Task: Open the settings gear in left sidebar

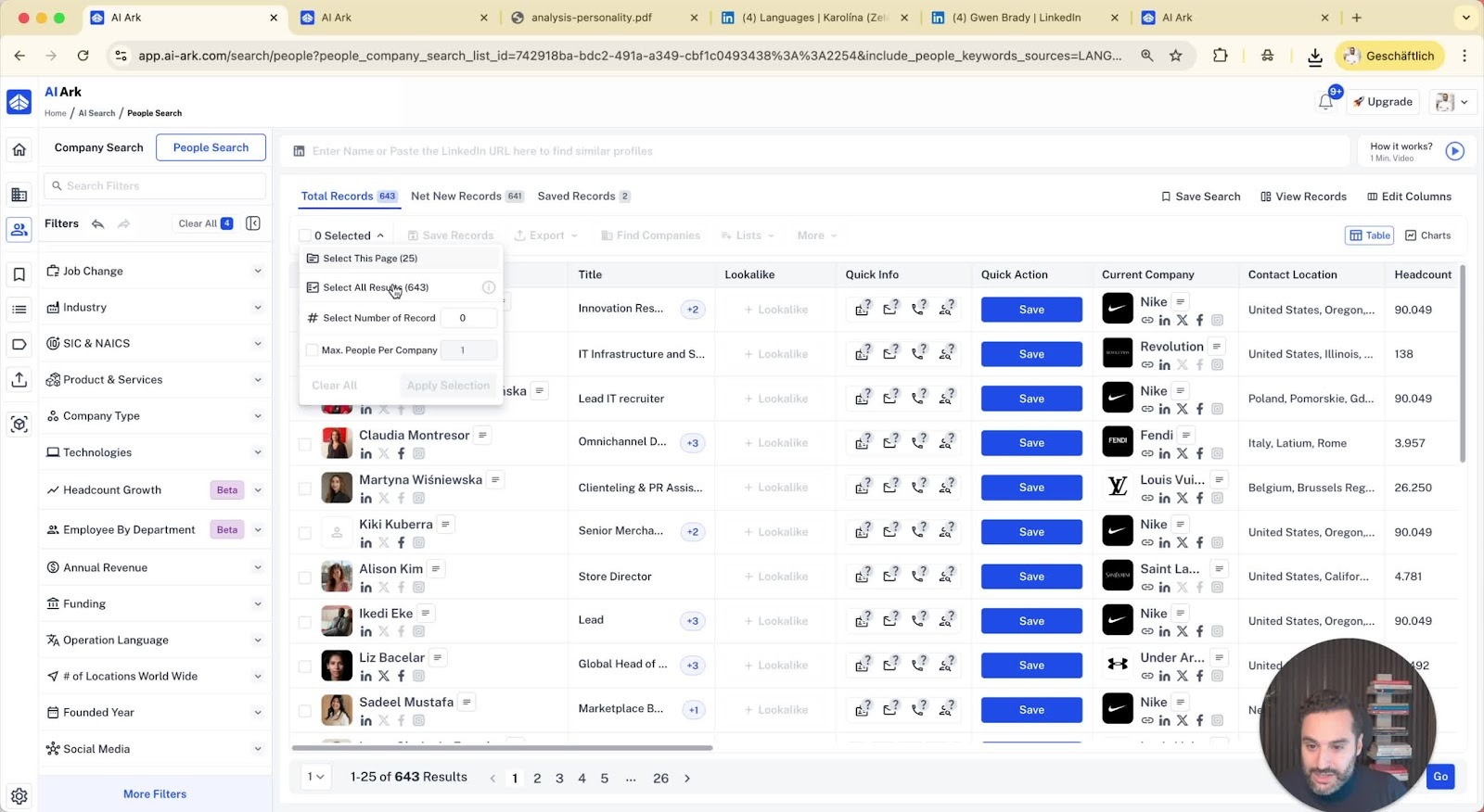Action: pyautogui.click(x=19, y=795)
